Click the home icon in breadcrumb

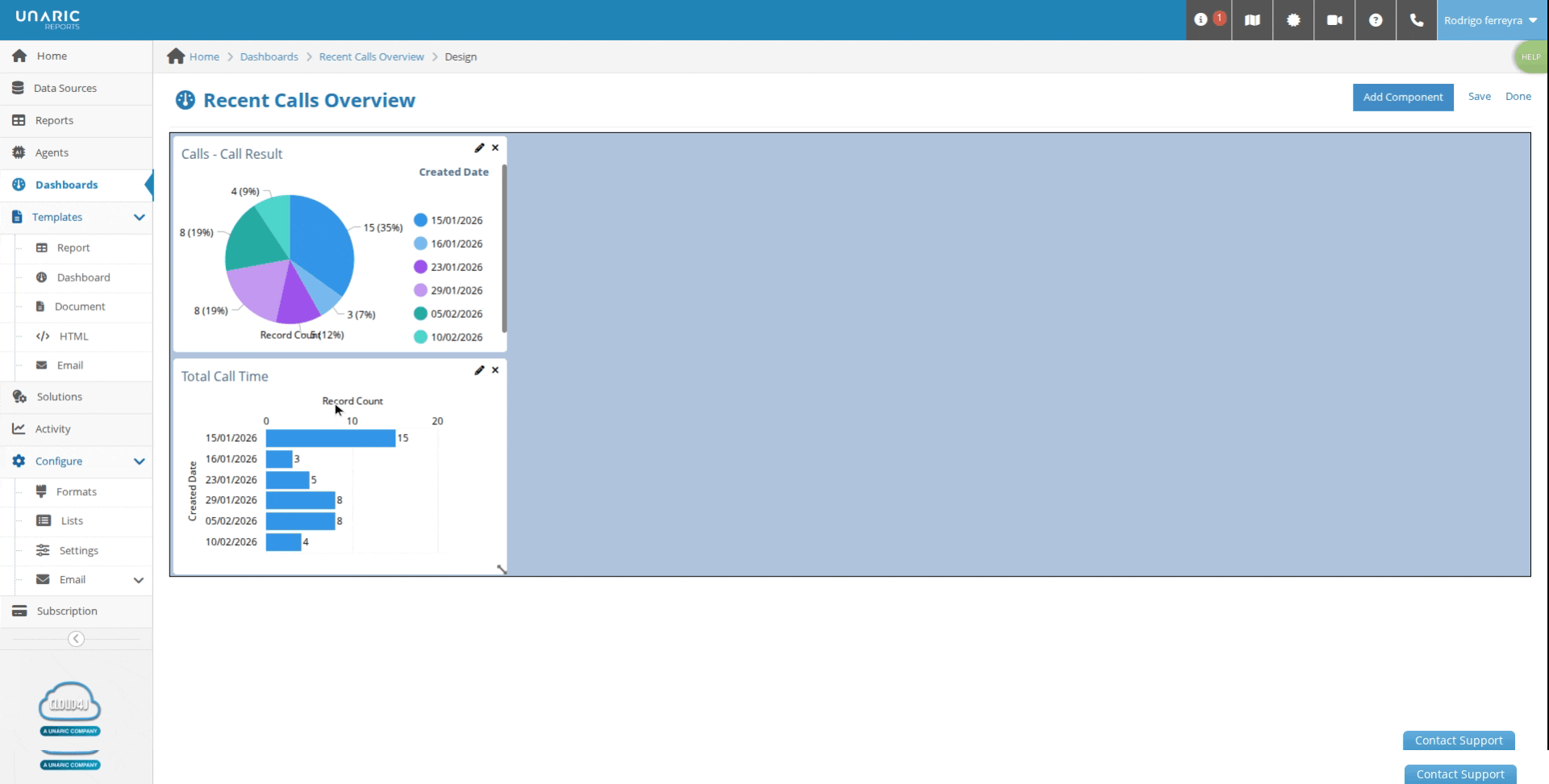[x=176, y=56]
